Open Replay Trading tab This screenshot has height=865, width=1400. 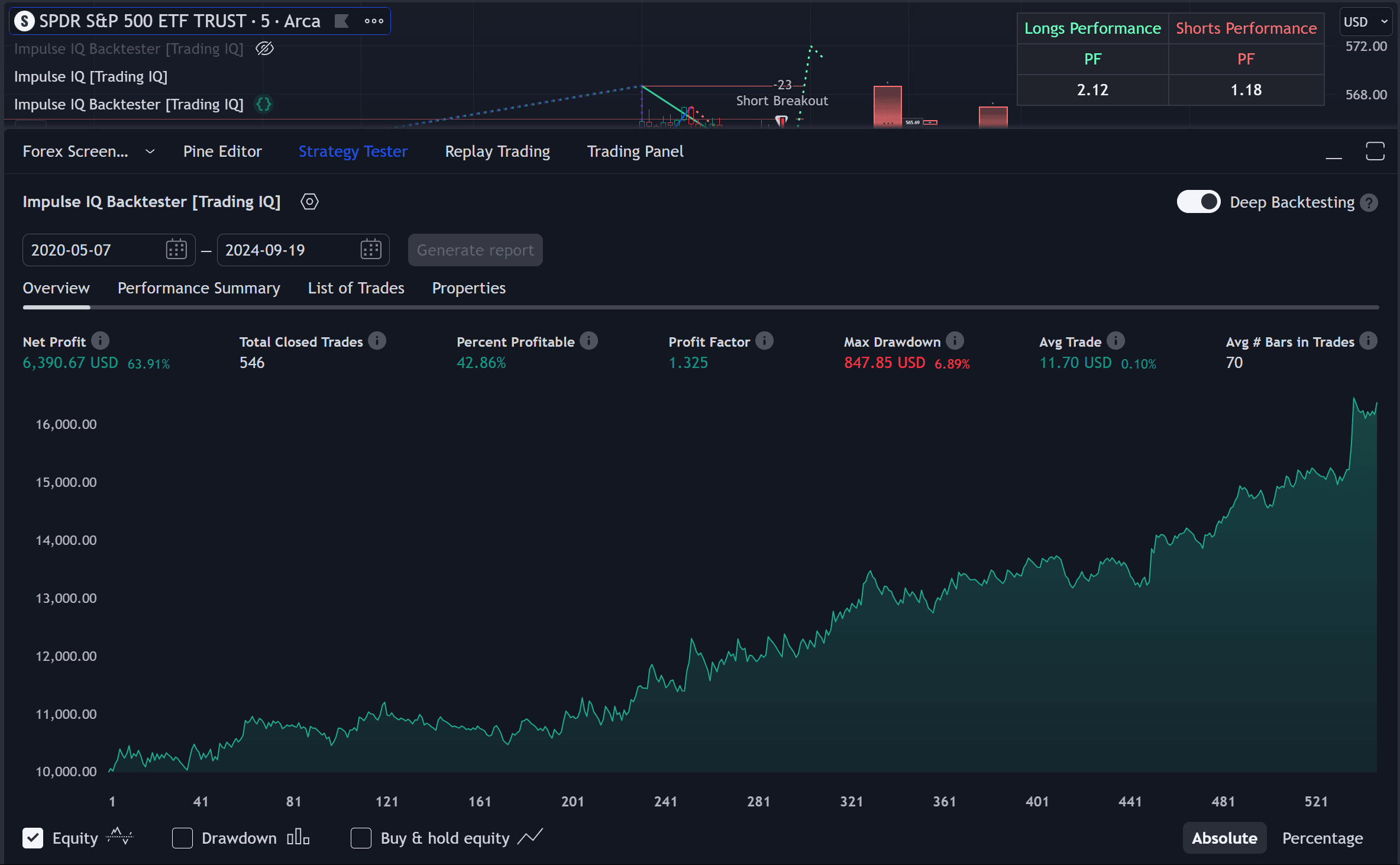(x=497, y=151)
